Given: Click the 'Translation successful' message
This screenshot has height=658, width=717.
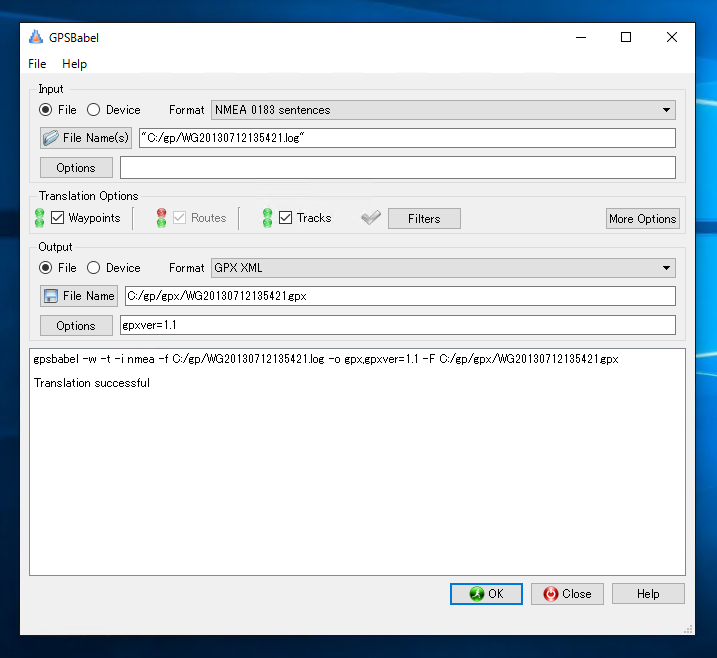Looking at the screenshot, I should 92,383.
